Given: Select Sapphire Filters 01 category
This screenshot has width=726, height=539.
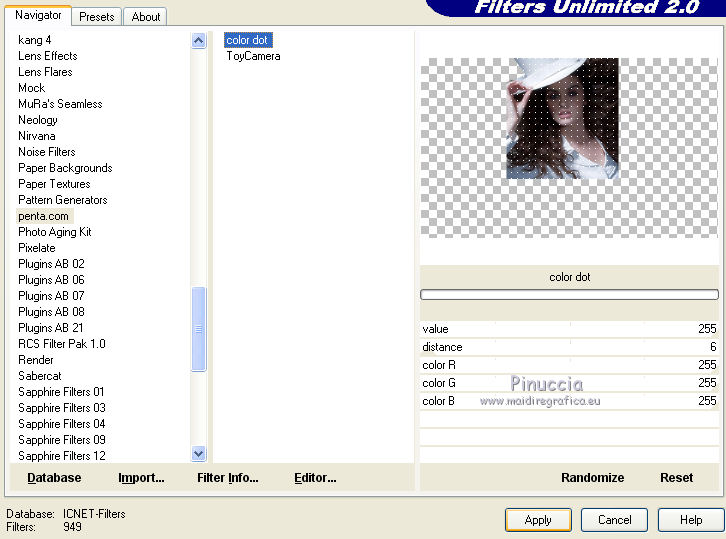Looking at the screenshot, I should click(61, 392).
